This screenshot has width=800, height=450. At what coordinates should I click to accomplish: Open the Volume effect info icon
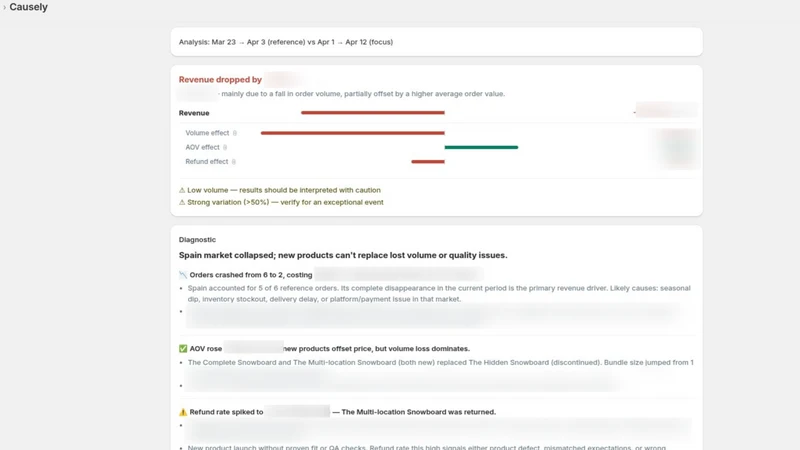(x=235, y=133)
